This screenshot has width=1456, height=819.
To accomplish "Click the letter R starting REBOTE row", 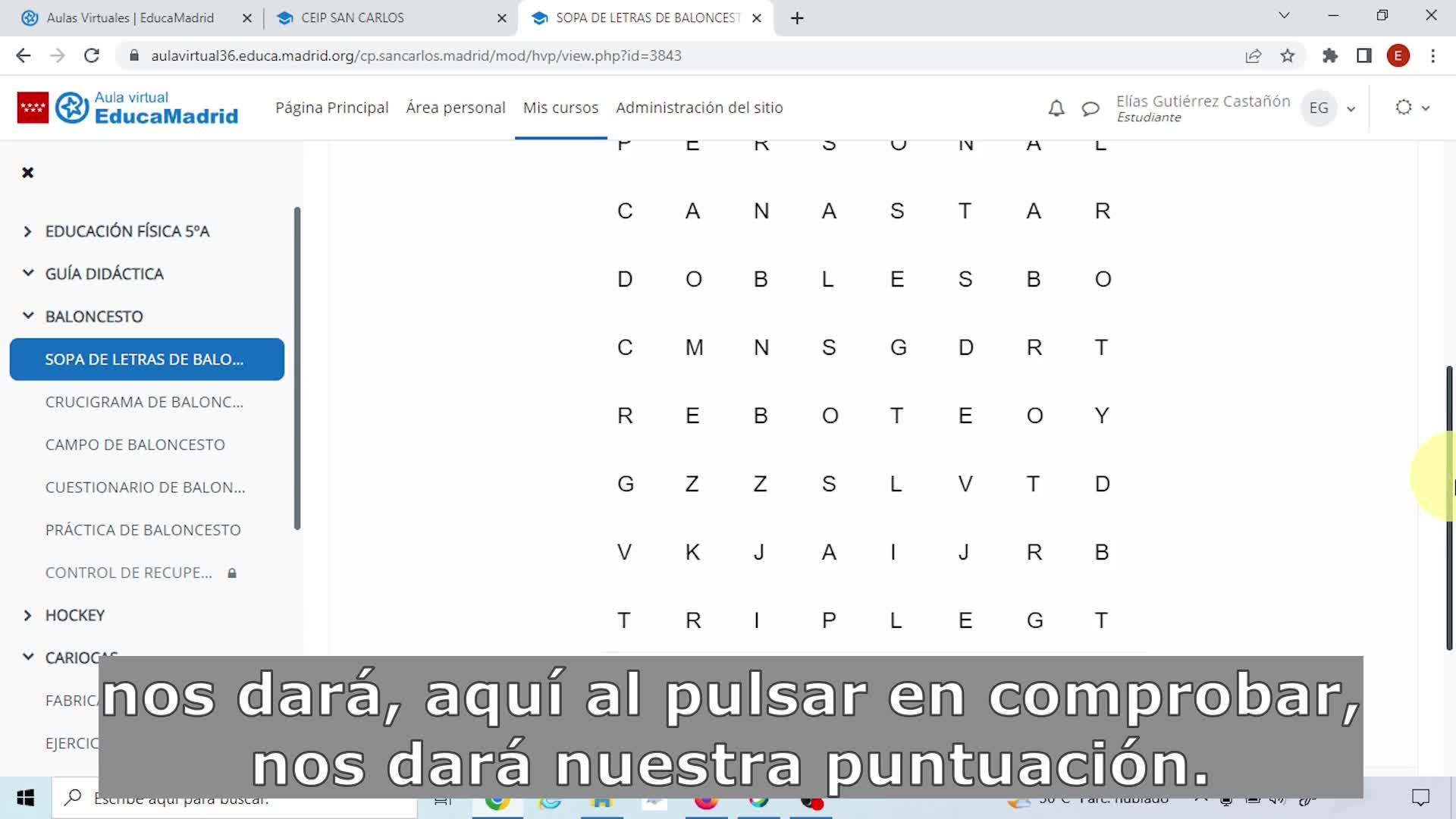I will point(625,416).
